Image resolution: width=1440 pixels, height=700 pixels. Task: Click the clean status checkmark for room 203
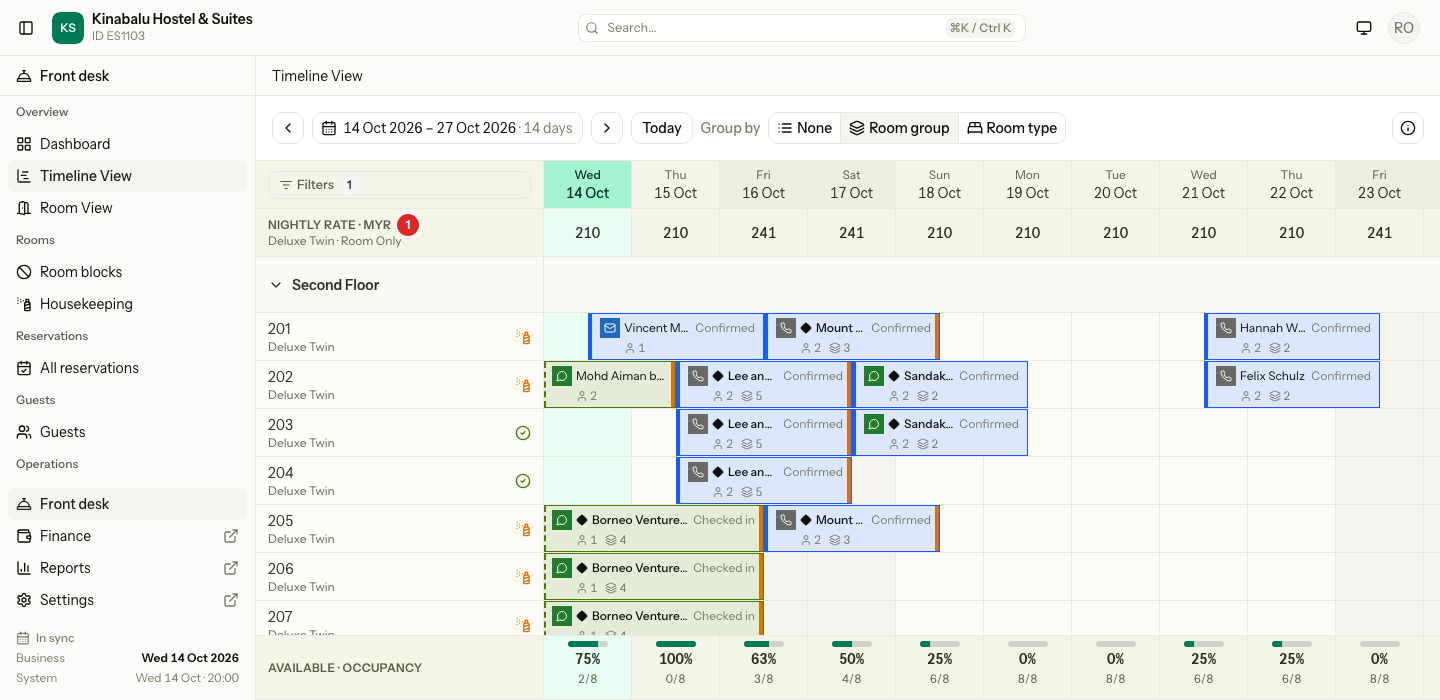(523, 433)
